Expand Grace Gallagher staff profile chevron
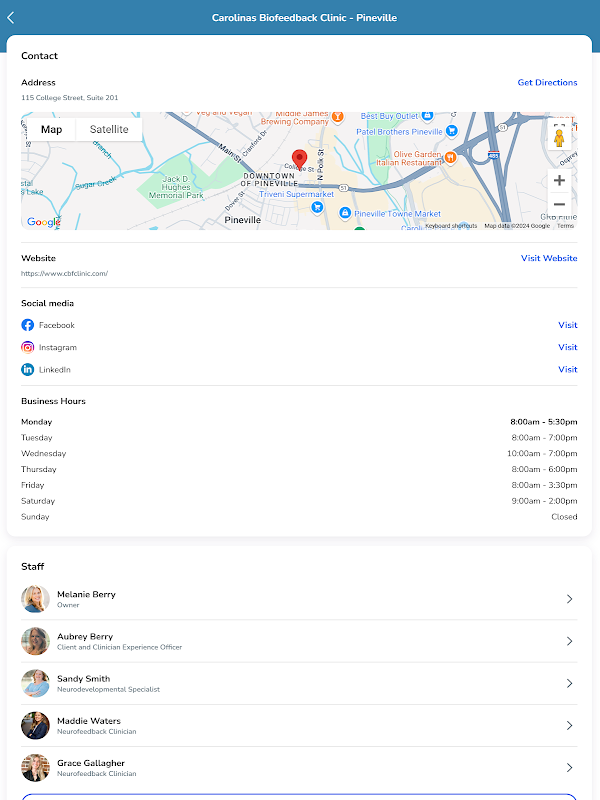The width and height of the screenshot is (600, 800). (569, 768)
